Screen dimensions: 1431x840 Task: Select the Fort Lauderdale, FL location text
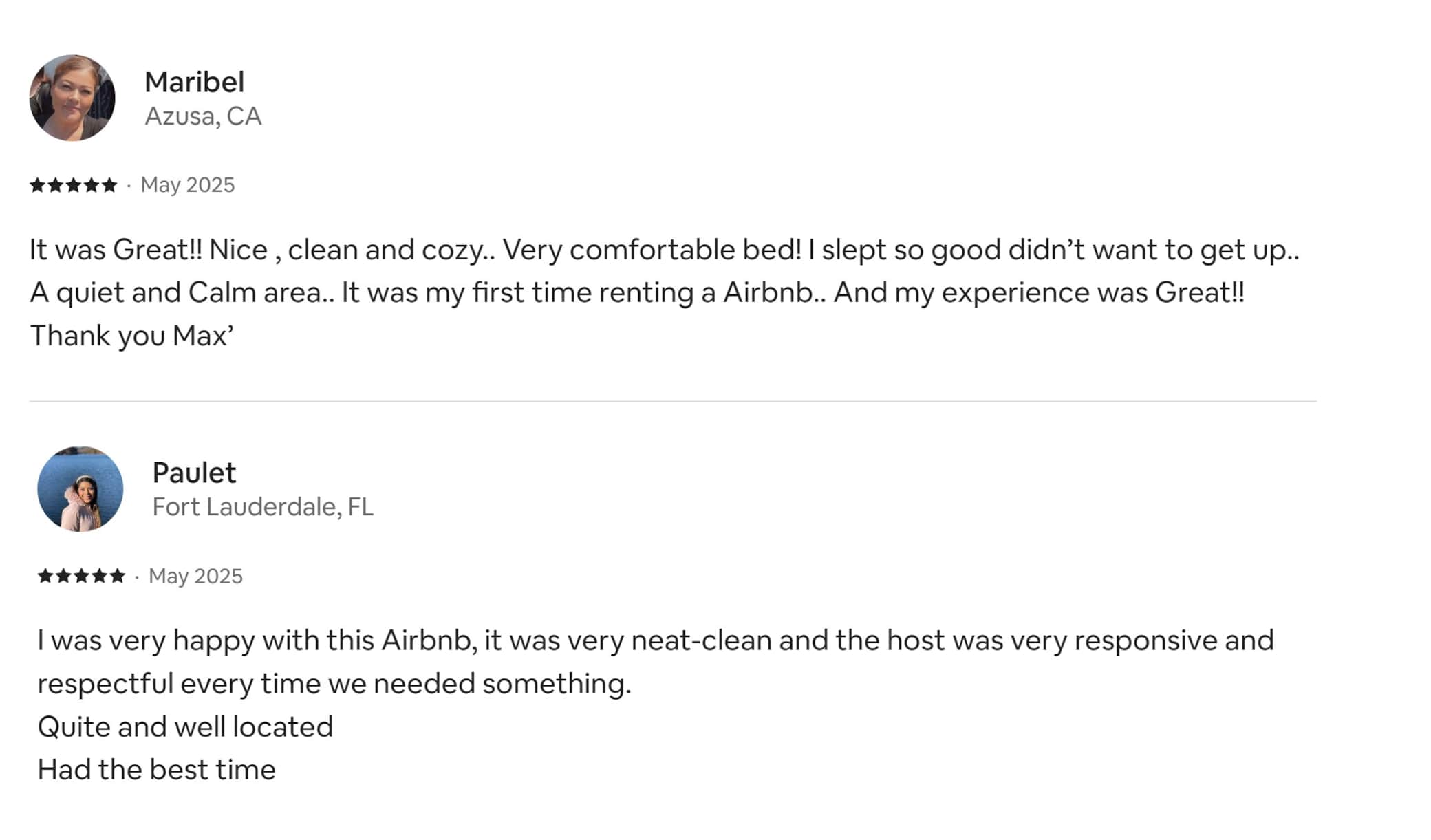tap(263, 507)
